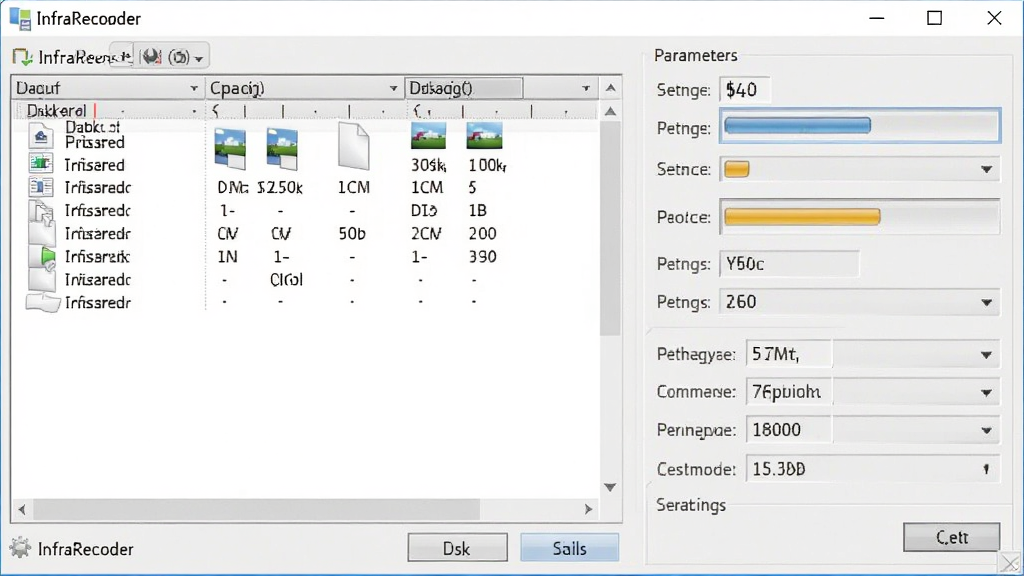Image resolution: width=1024 pixels, height=576 pixels.
Task: Click the green download arrow toolbar icon
Action: pyautogui.click(x=22, y=57)
